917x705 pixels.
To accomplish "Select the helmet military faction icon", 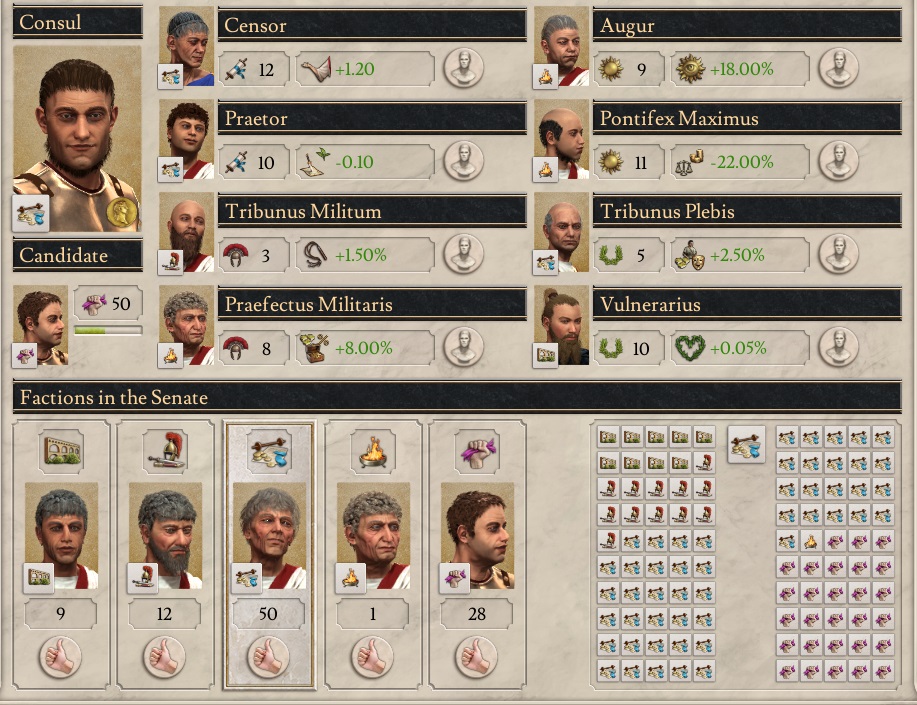I will [165, 451].
